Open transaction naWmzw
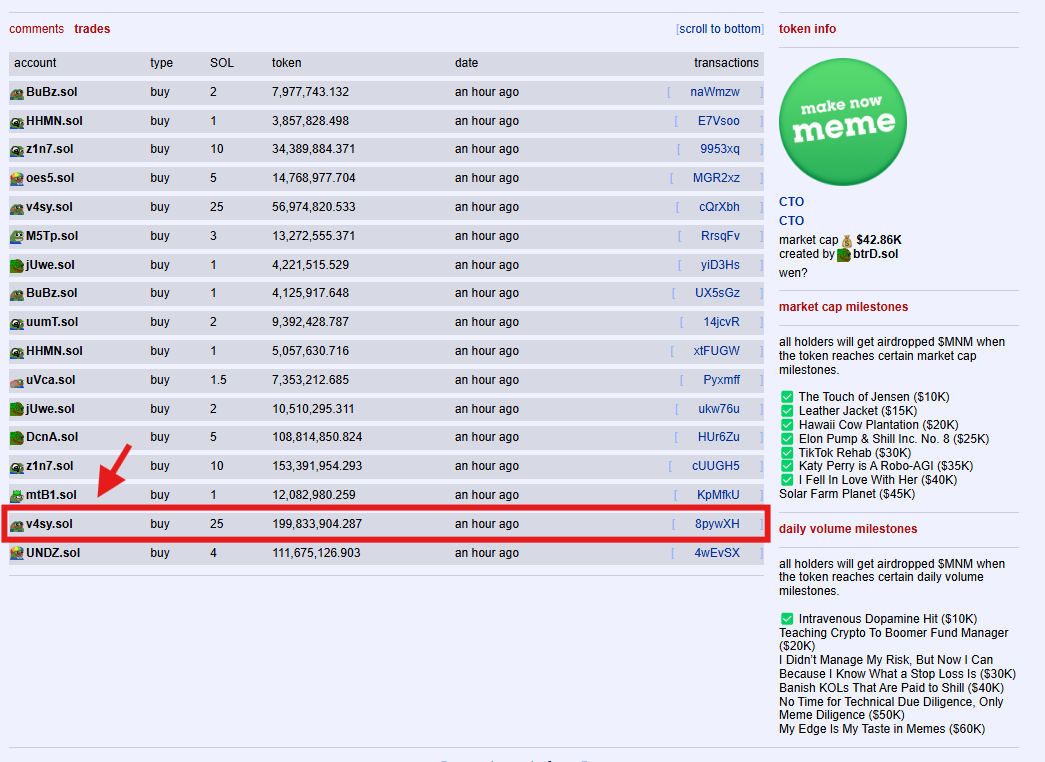The width and height of the screenshot is (1045, 762). click(715, 92)
